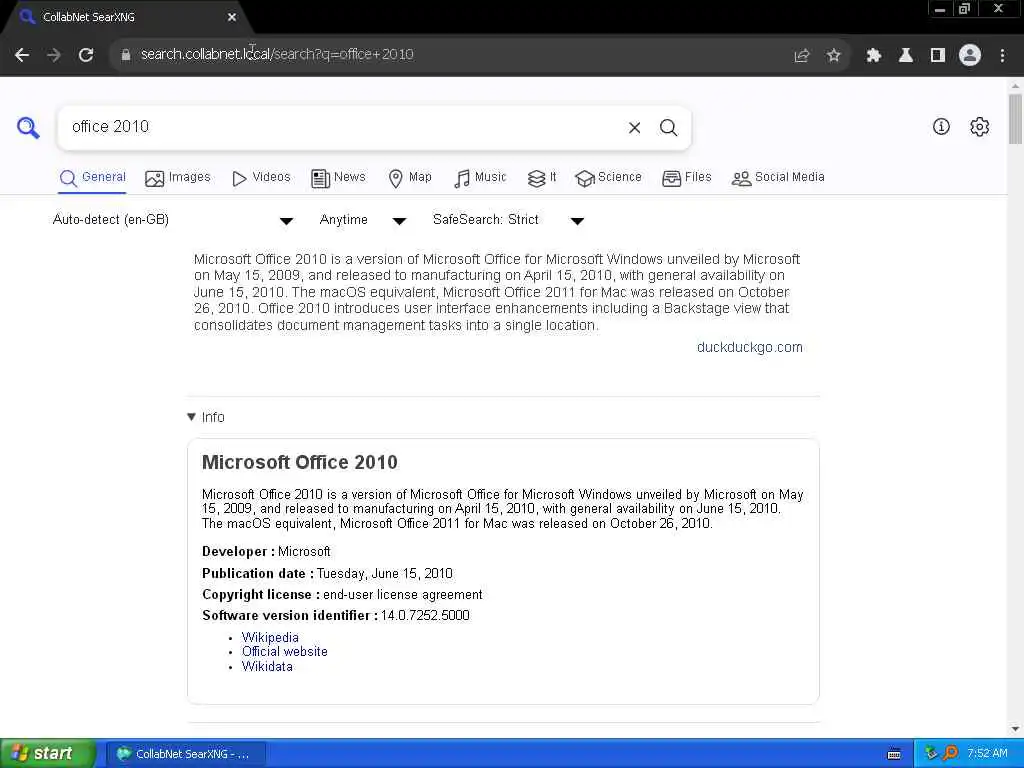Image resolution: width=1024 pixels, height=768 pixels.
Task: Open the Chrome three-dot menu
Action: click(x=1002, y=56)
